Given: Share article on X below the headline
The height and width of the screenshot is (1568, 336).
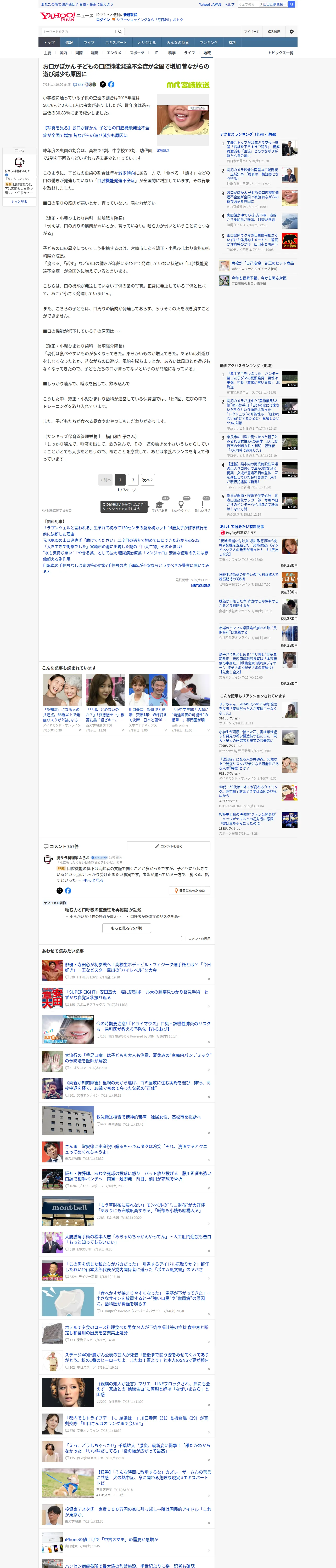Looking at the screenshot, I should click(102, 85).
